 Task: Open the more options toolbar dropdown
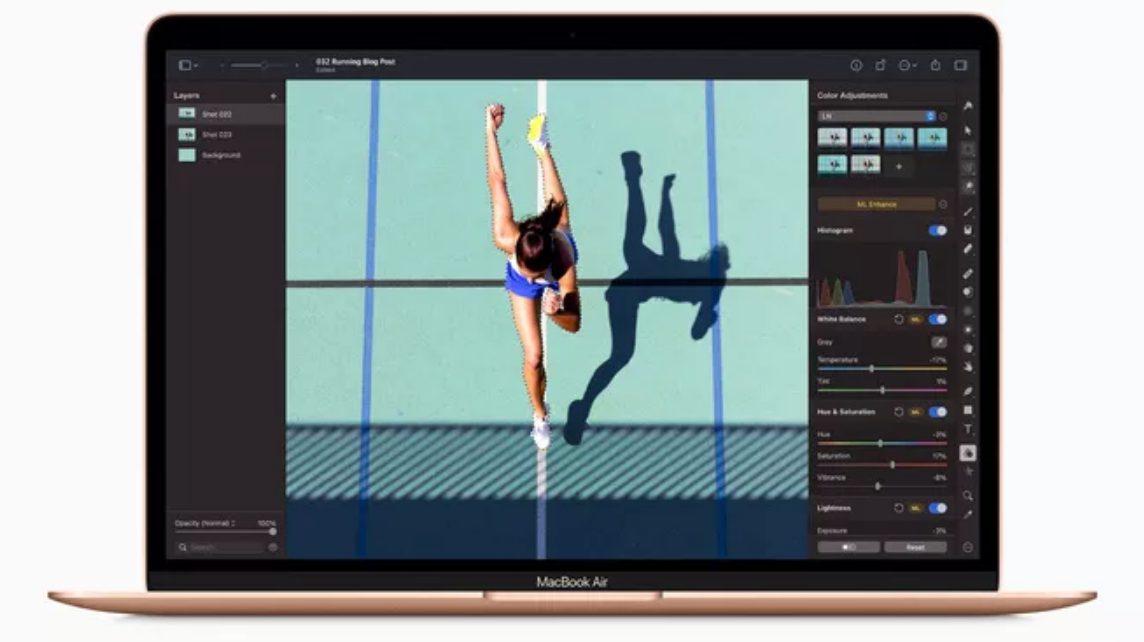[x=908, y=66]
